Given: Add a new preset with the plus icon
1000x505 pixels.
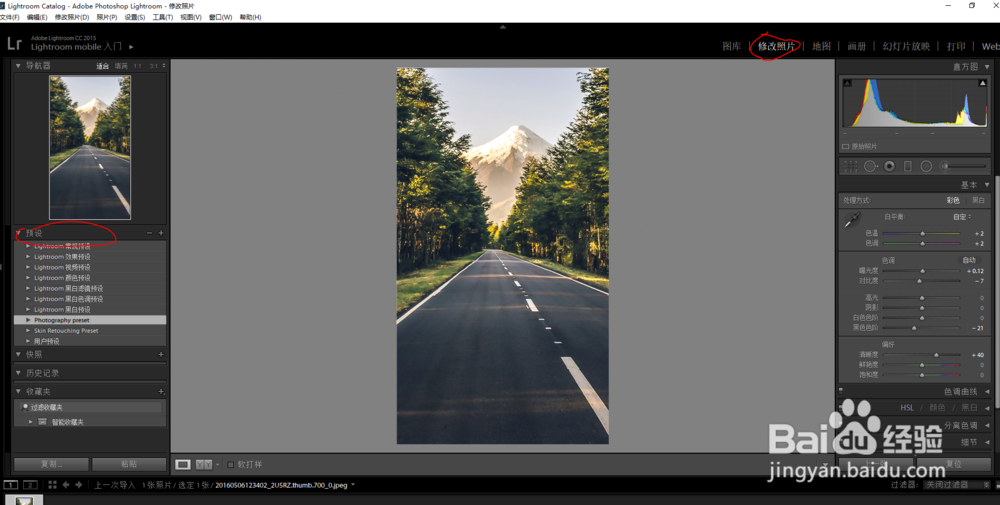Looking at the screenshot, I should coord(161,233).
